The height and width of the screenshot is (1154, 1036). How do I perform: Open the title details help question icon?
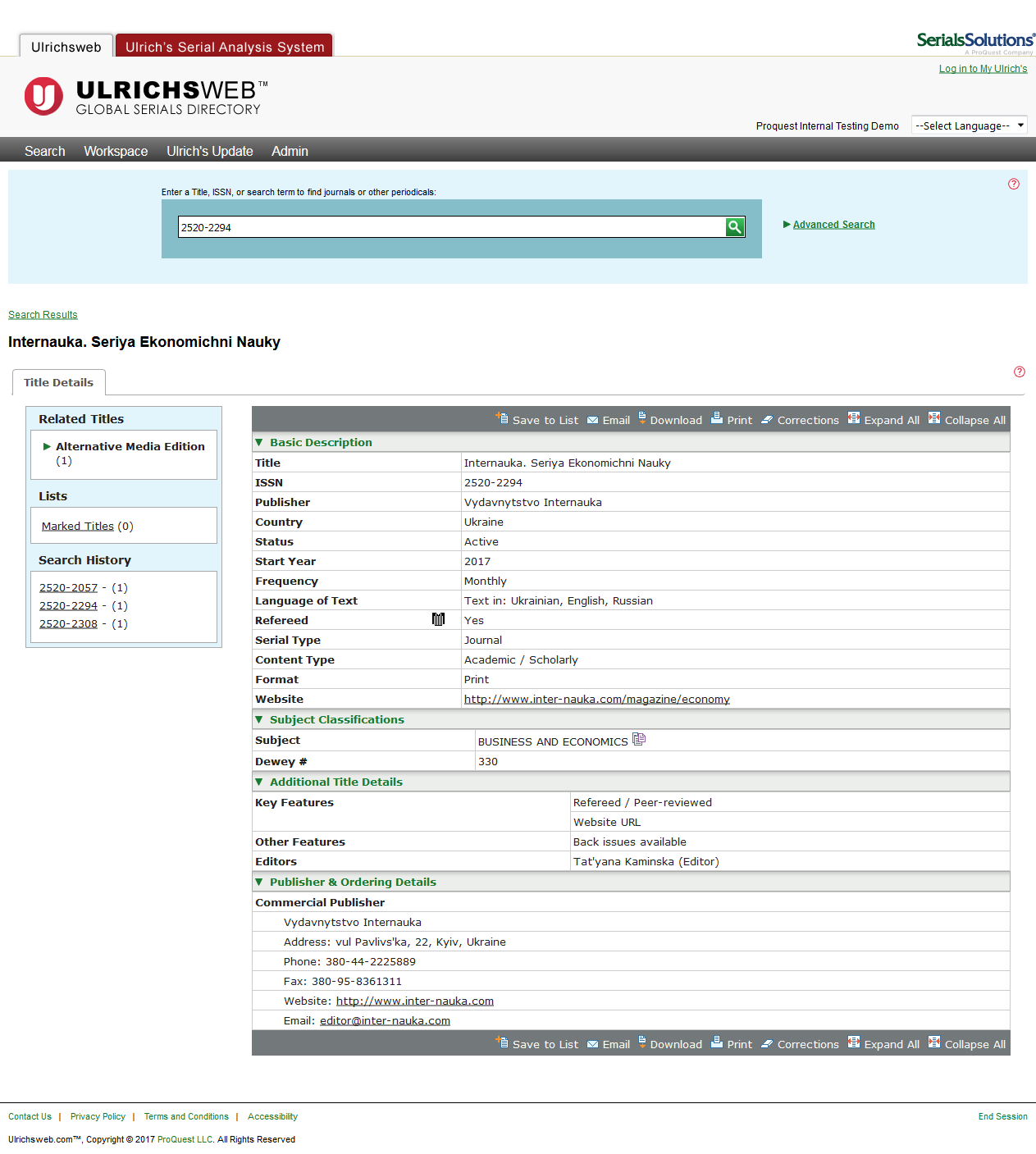point(1020,372)
